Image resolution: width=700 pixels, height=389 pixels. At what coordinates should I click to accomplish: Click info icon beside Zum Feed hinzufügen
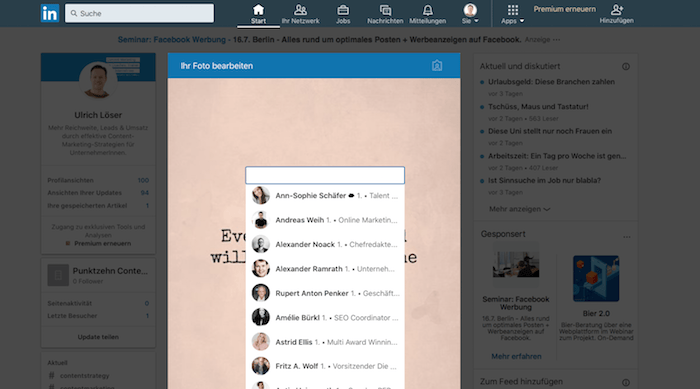(x=626, y=382)
